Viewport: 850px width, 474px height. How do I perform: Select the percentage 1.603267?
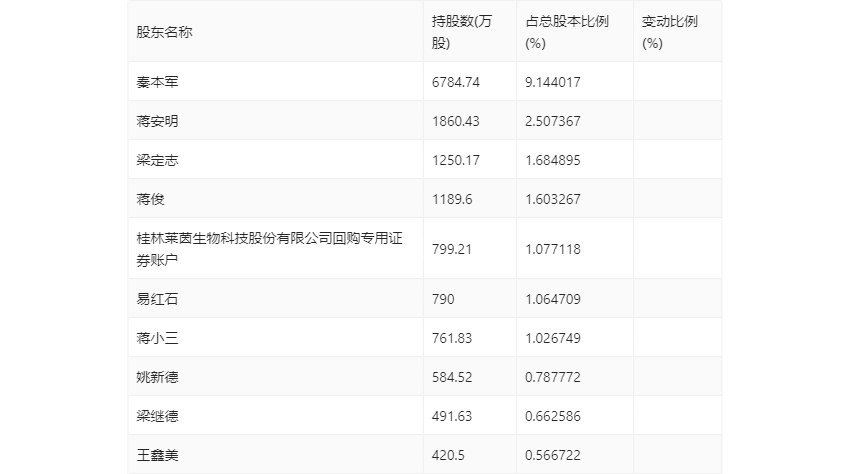click(x=552, y=199)
